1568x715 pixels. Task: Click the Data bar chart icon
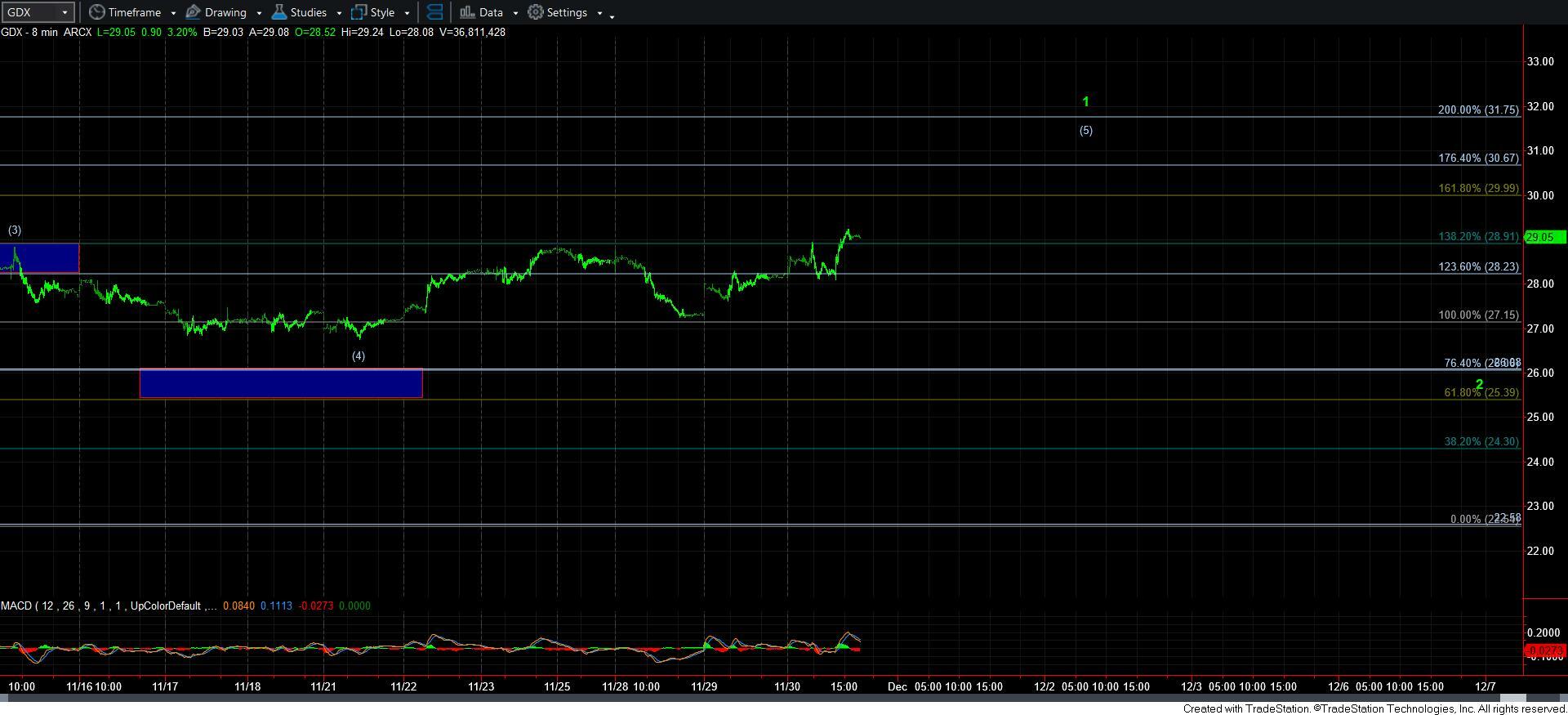pyautogui.click(x=467, y=12)
